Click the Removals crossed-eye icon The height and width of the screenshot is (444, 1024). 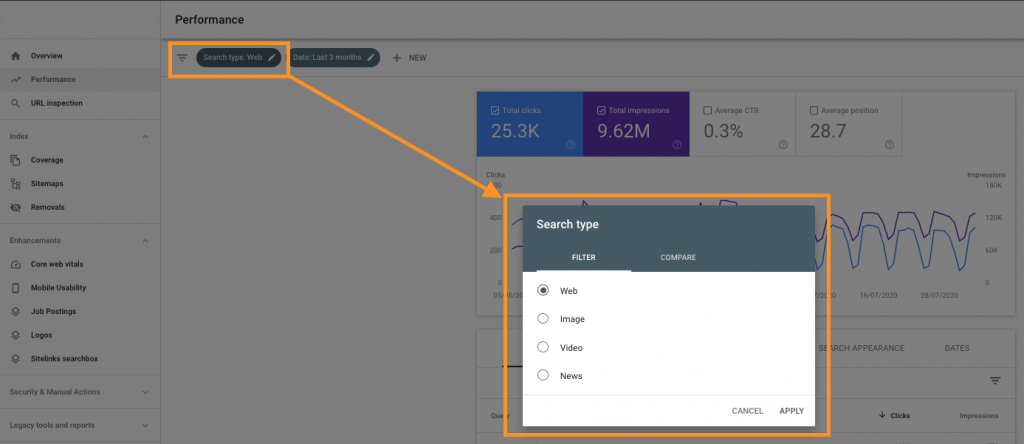click(x=16, y=207)
